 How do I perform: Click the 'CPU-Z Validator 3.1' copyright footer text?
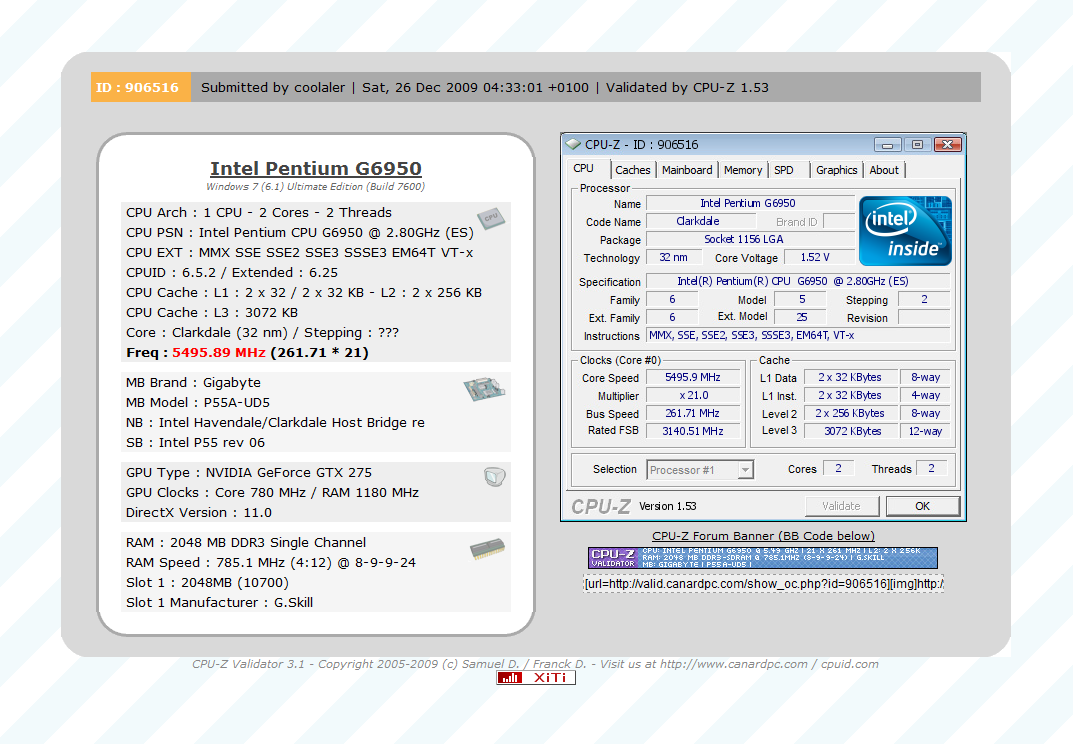535,664
